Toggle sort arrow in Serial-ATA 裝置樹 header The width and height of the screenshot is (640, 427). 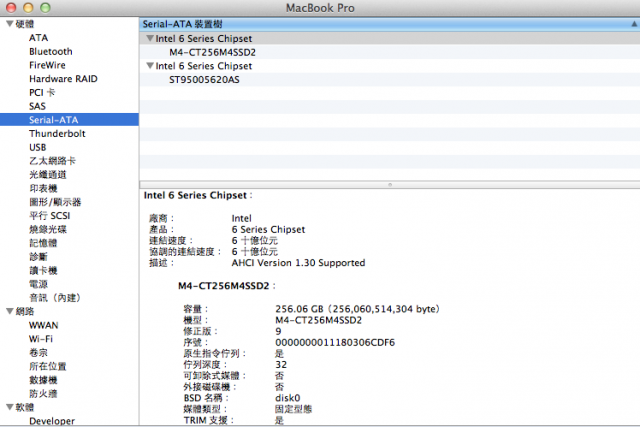point(634,24)
